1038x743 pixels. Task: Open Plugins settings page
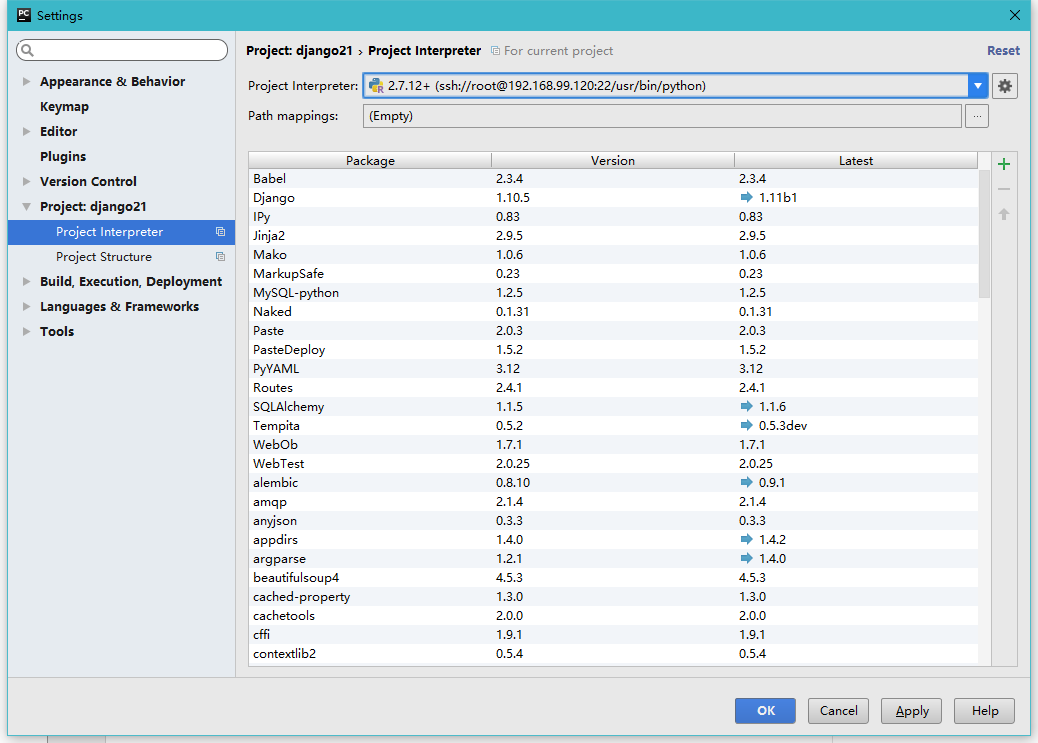(x=63, y=156)
